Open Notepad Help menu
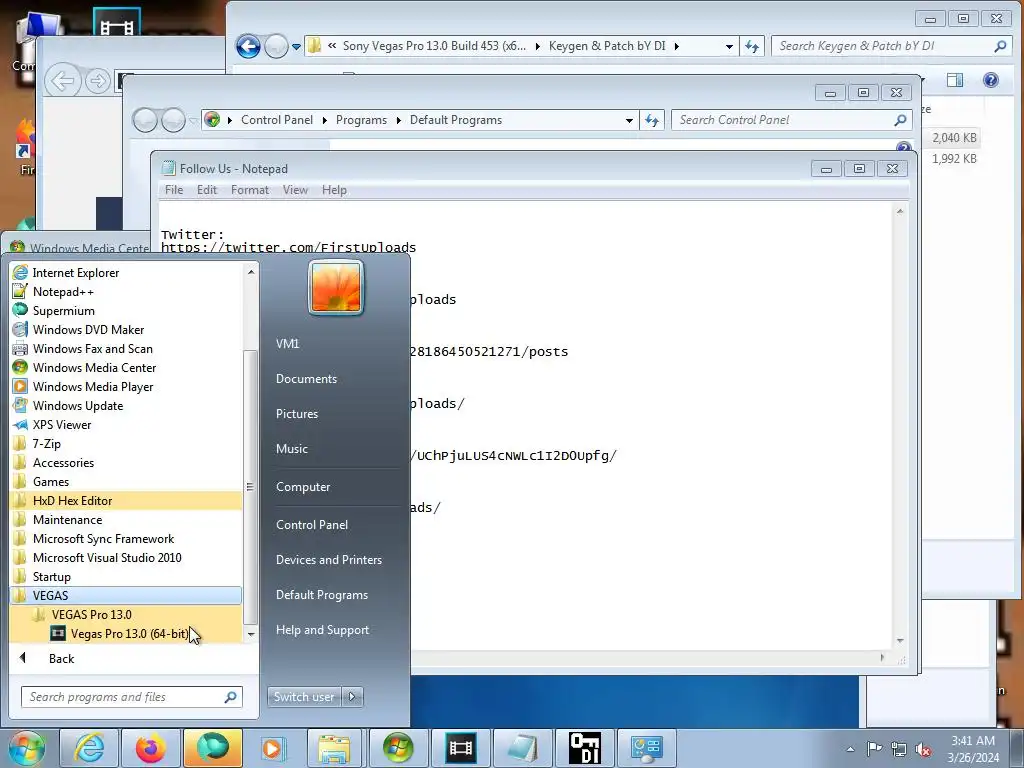 [334, 190]
